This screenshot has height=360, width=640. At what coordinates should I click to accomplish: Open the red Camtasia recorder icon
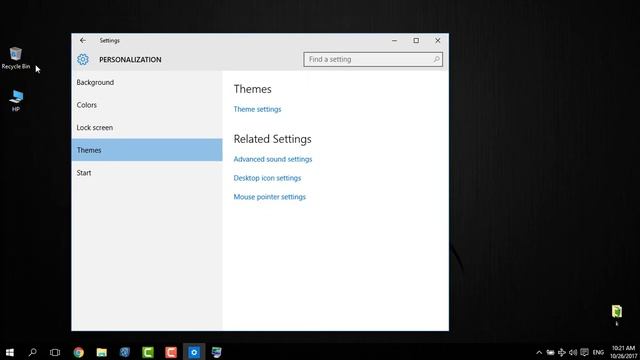[171, 352]
